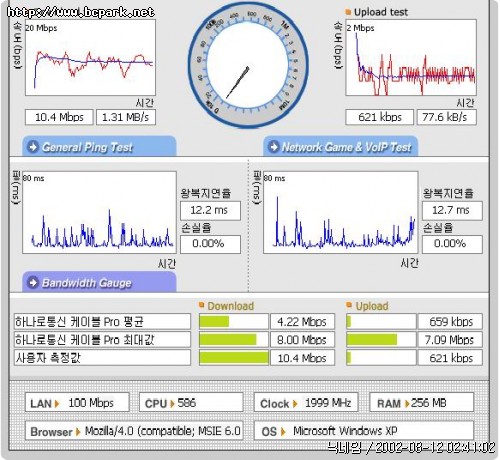Click the 10.4 Mbps download progress bar

pyautogui.click(x=234, y=357)
